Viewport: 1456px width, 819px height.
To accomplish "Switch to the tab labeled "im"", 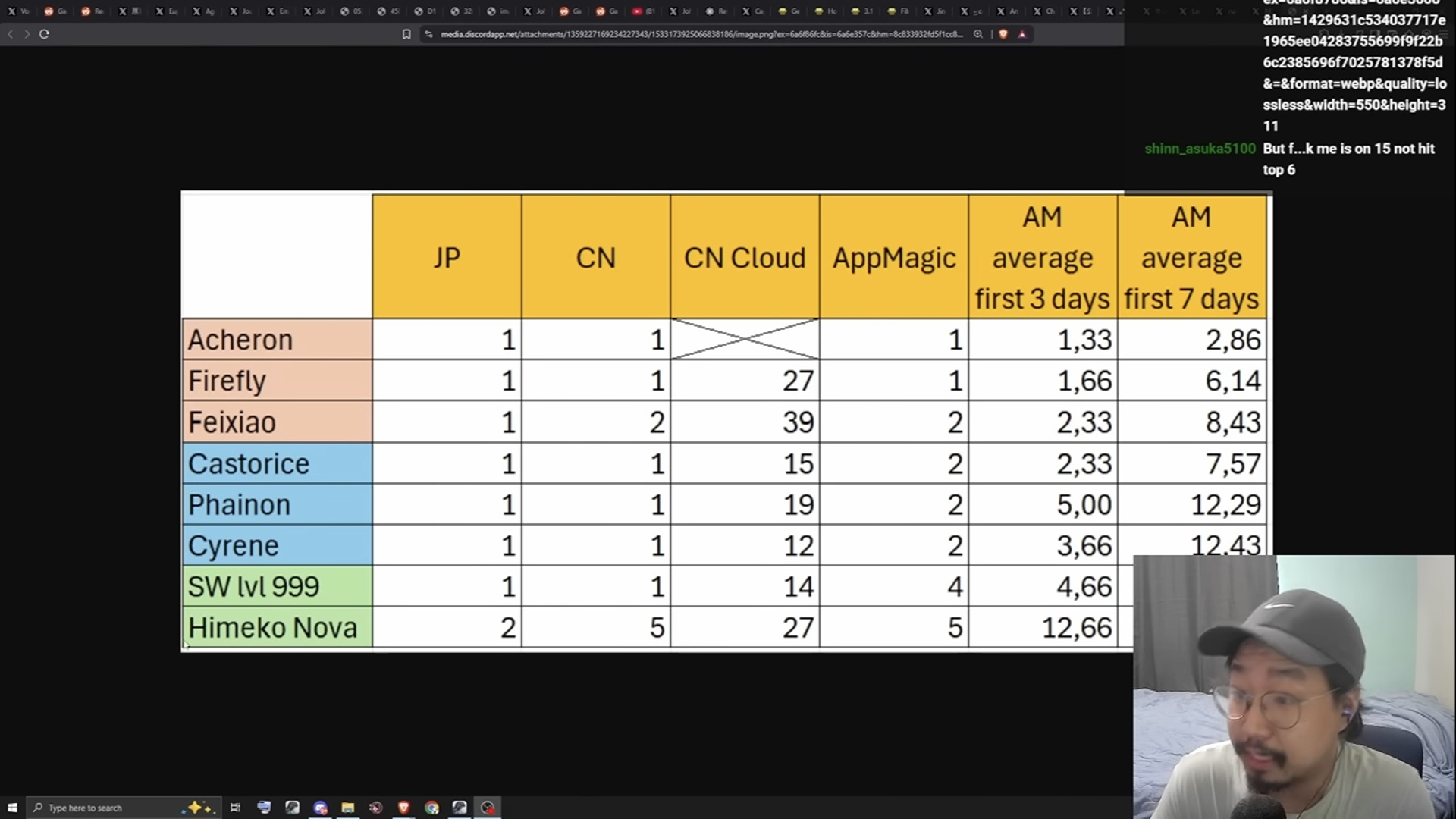I will [x=497, y=11].
